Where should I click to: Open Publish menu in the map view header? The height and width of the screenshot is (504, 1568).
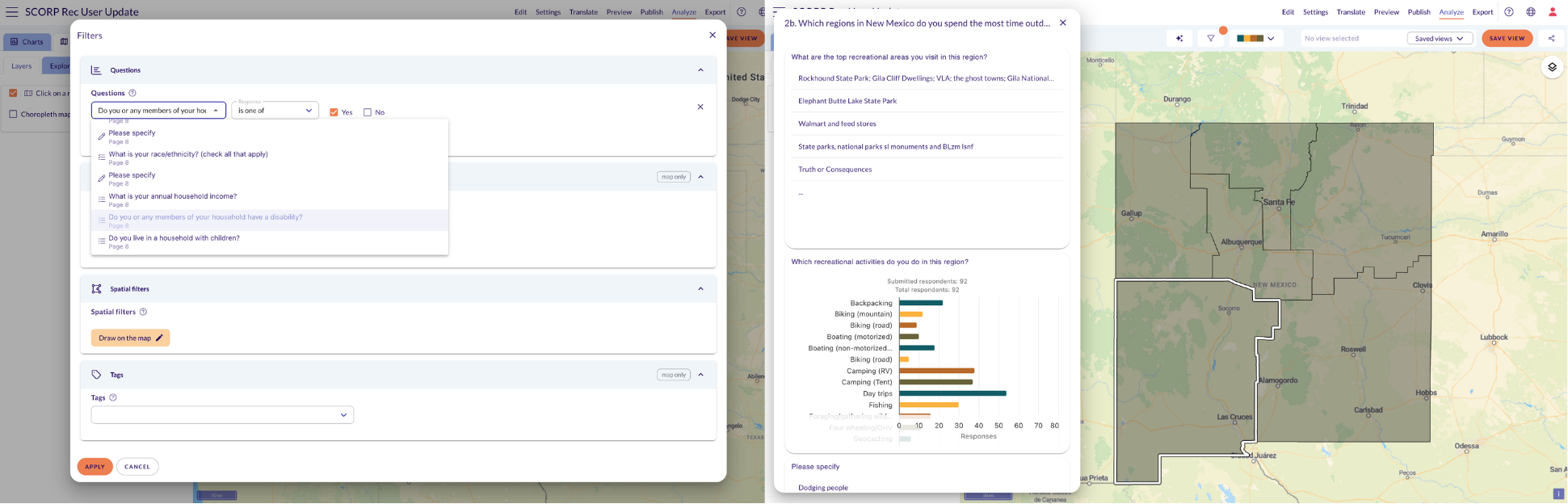tap(1419, 12)
